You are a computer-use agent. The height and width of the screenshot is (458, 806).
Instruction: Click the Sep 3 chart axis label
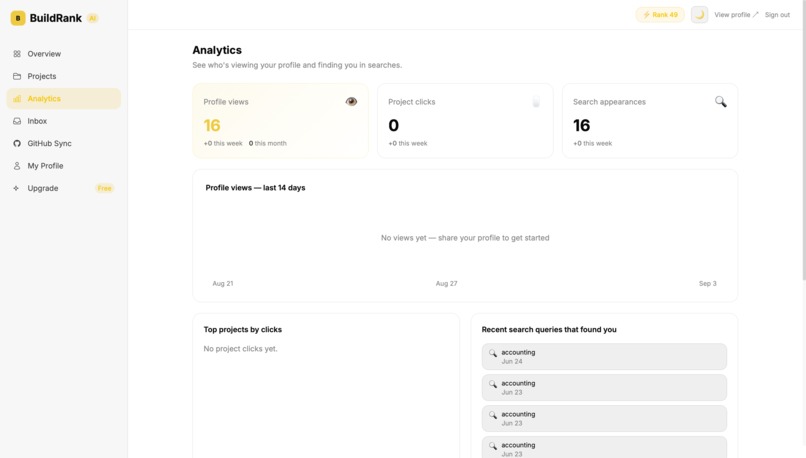pyautogui.click(x=707, y=283)
